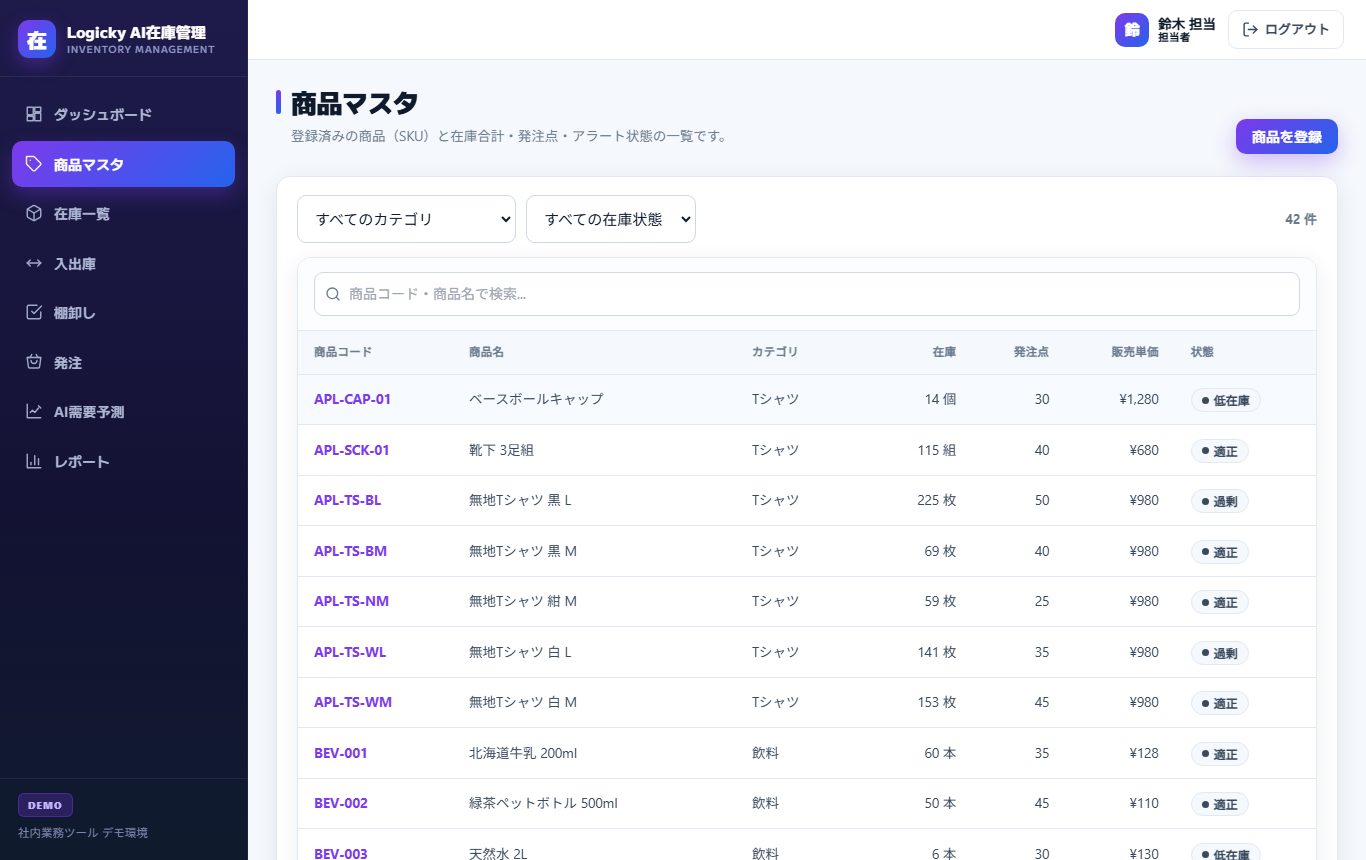Screen dimensions: 1366x860
Task: Click the 42 件 count label
Action: 1301,219
